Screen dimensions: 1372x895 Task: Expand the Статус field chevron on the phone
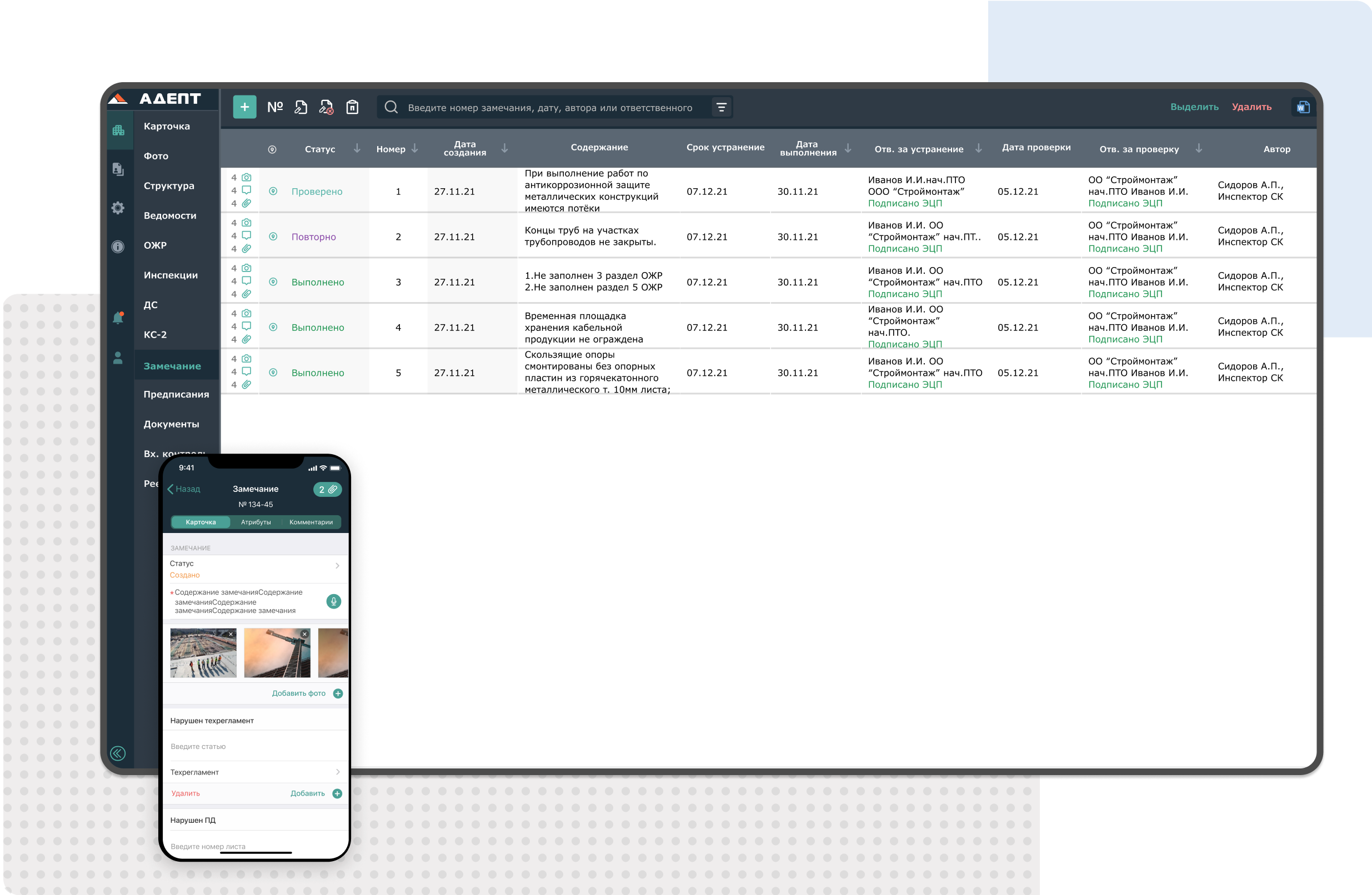(337, 566)
